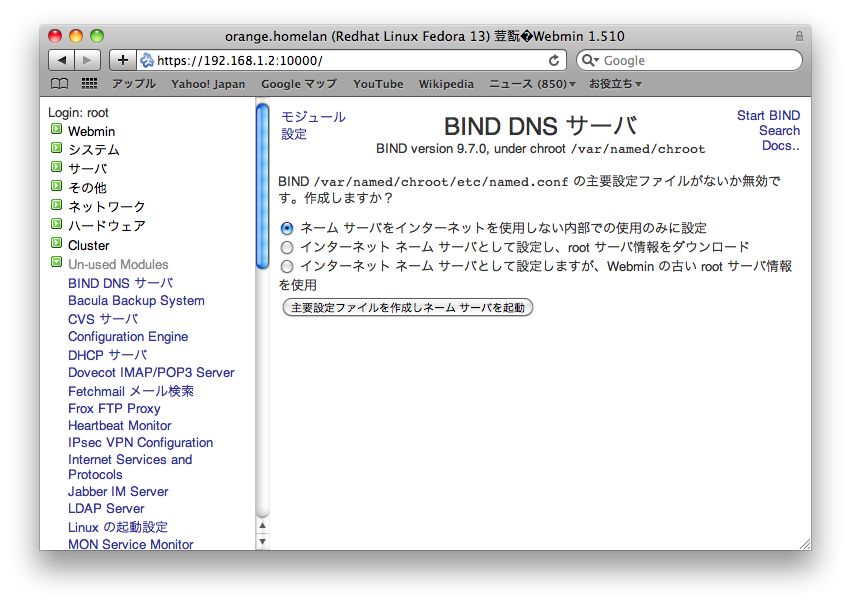Select the old Webmin root server info option
Screen dimensions: 851x605
pos(287,266)
